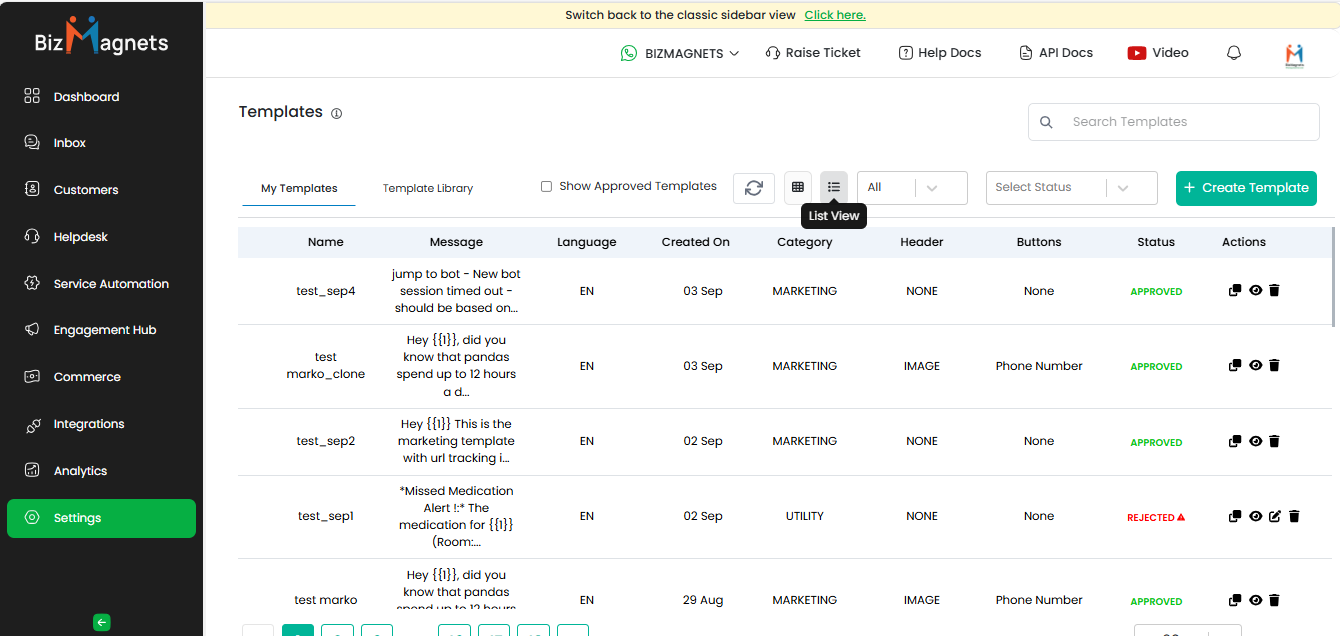This screenshot has height=636, width=1340.
Task: Open Inbox from the sidebar
Action: click(69, 143)
